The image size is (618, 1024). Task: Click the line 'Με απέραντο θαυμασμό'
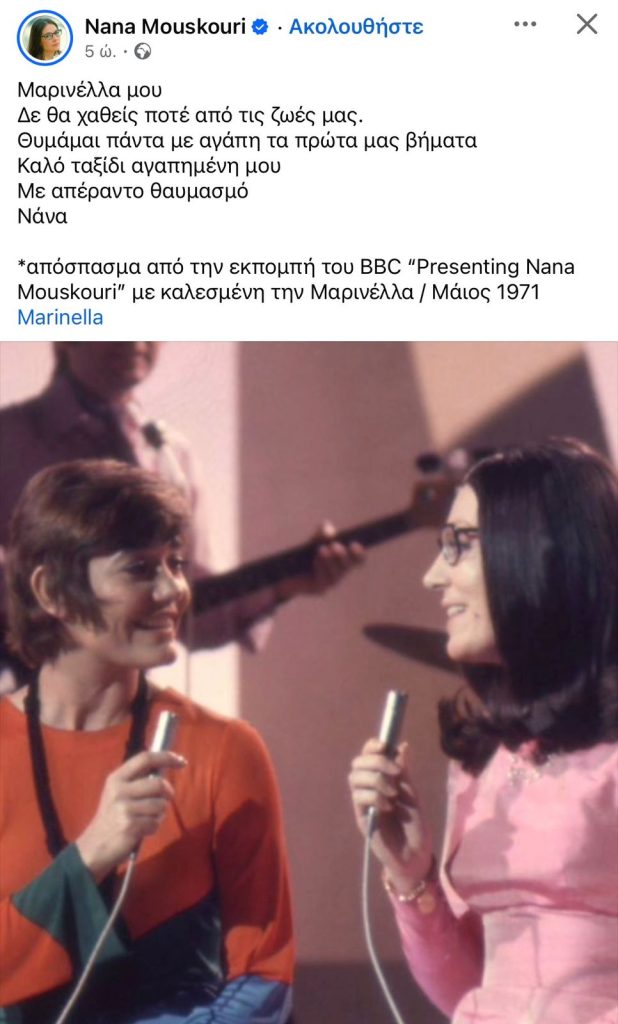tap(133, 191)
